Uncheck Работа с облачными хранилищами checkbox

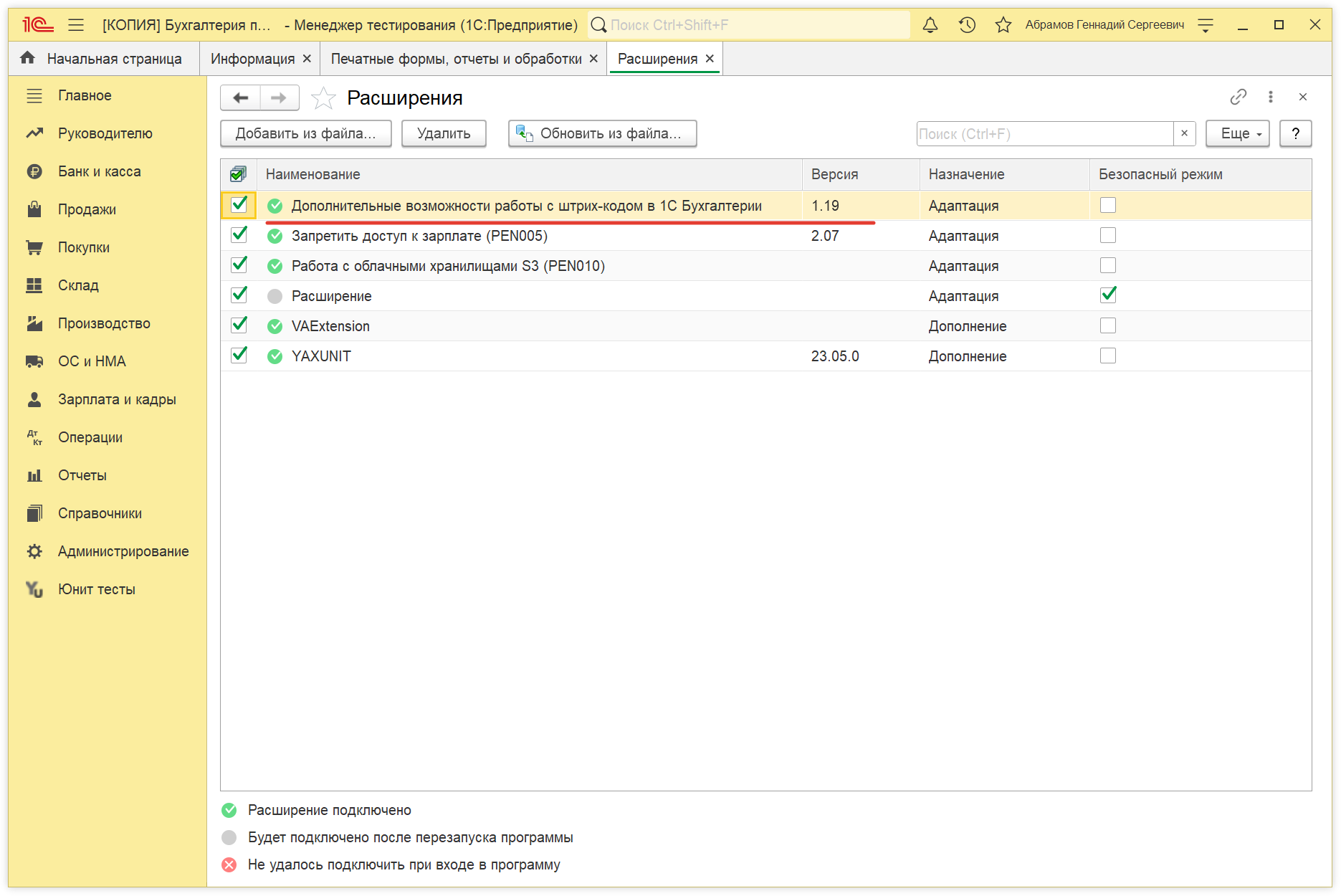click(x=239, y=265)
